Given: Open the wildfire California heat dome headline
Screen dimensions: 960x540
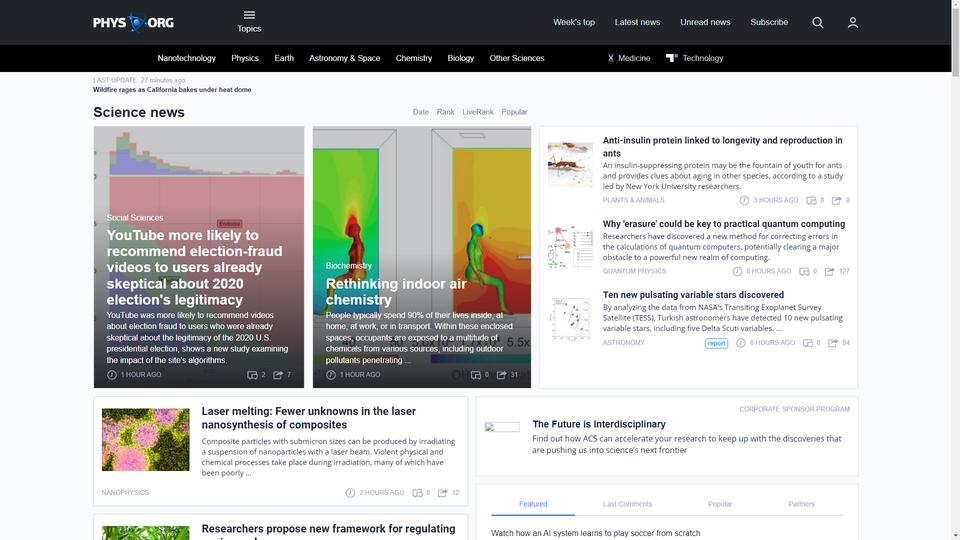Looking at the screenshot, I should pos(172,89).
